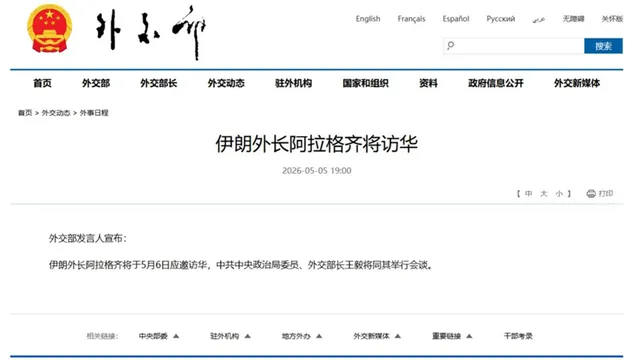Expand the 驻外机构 footer dropdown

coord(230,336)
